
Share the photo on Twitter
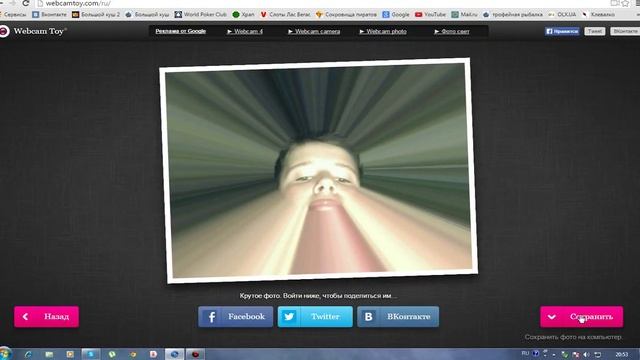tap(315, 317)
